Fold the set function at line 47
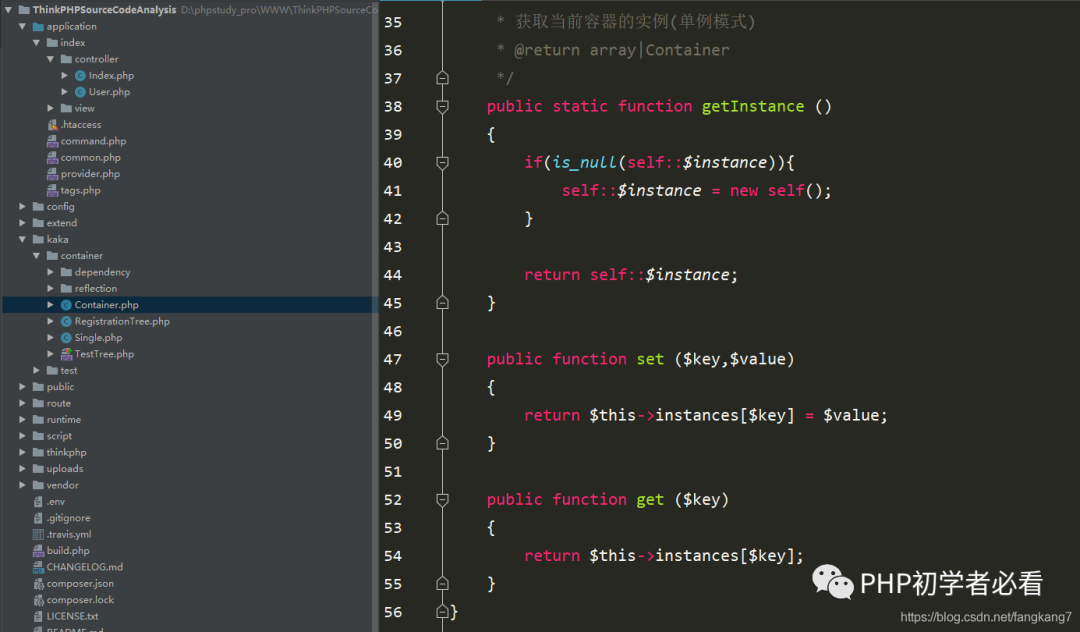 (x=442, y=359)
